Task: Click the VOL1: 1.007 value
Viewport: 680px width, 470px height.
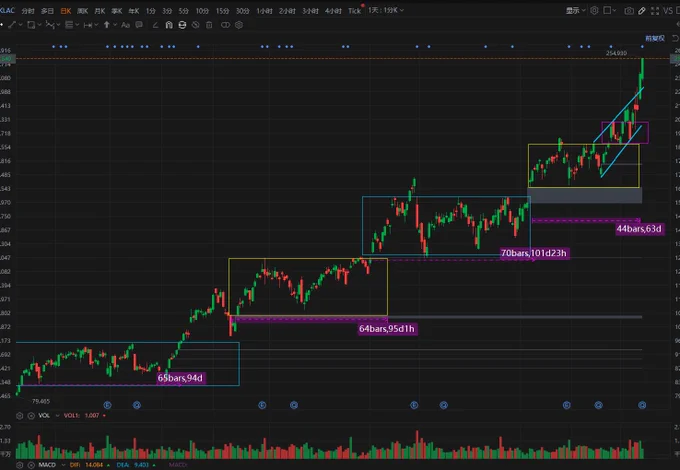Action: (x=82, y=415)
